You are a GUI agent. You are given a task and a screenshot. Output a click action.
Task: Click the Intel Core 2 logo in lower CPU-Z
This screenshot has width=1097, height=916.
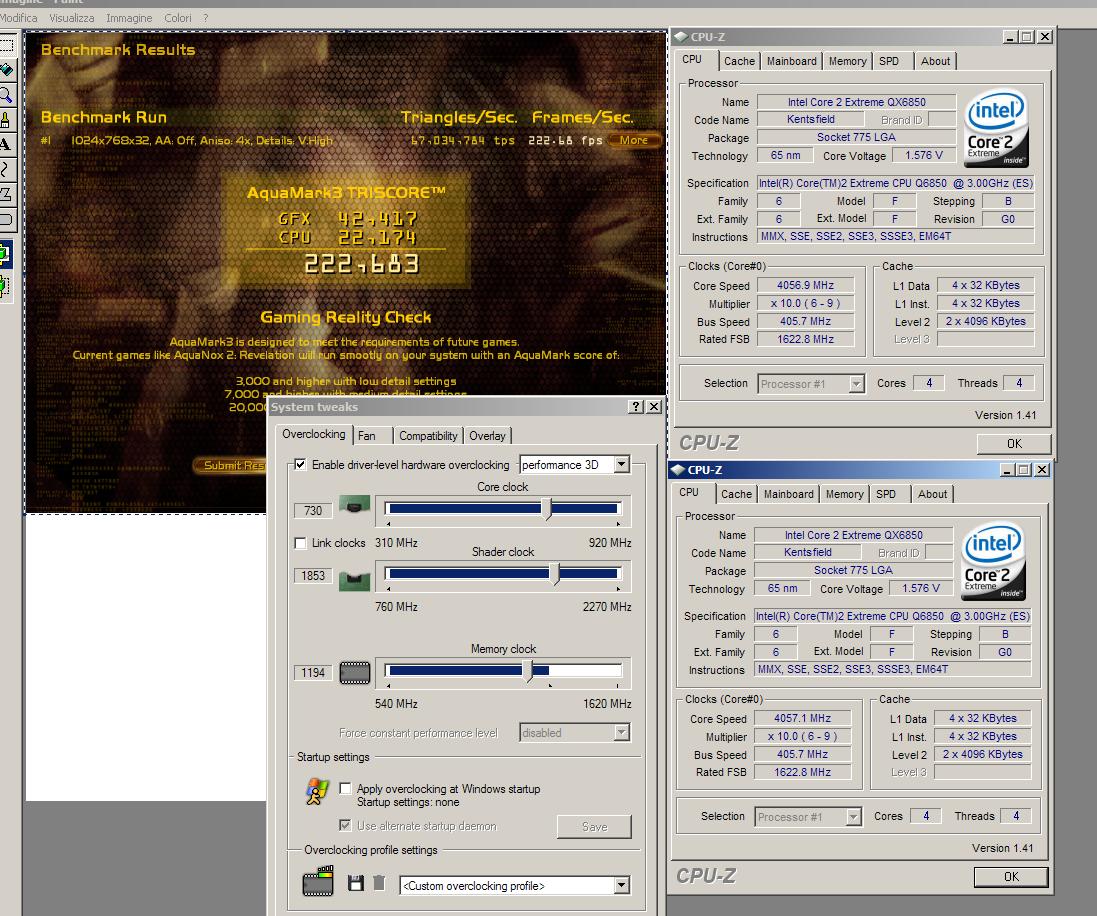click(x=993, y=561)
